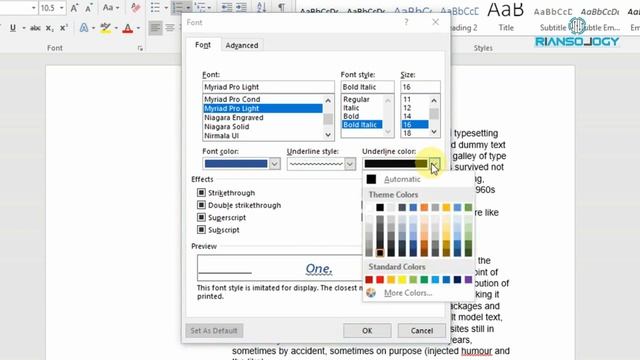640x360 pixels.
Task: Click the Increase Font Size icon
Action: click(x=74, y=8)
